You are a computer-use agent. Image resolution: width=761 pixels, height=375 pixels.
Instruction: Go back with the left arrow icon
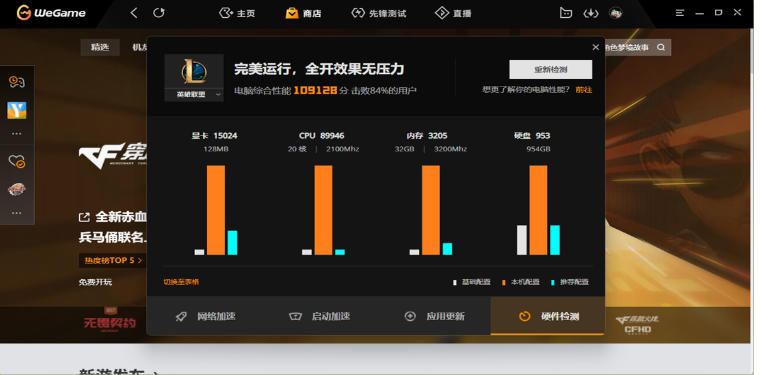[x=134, y=13]
